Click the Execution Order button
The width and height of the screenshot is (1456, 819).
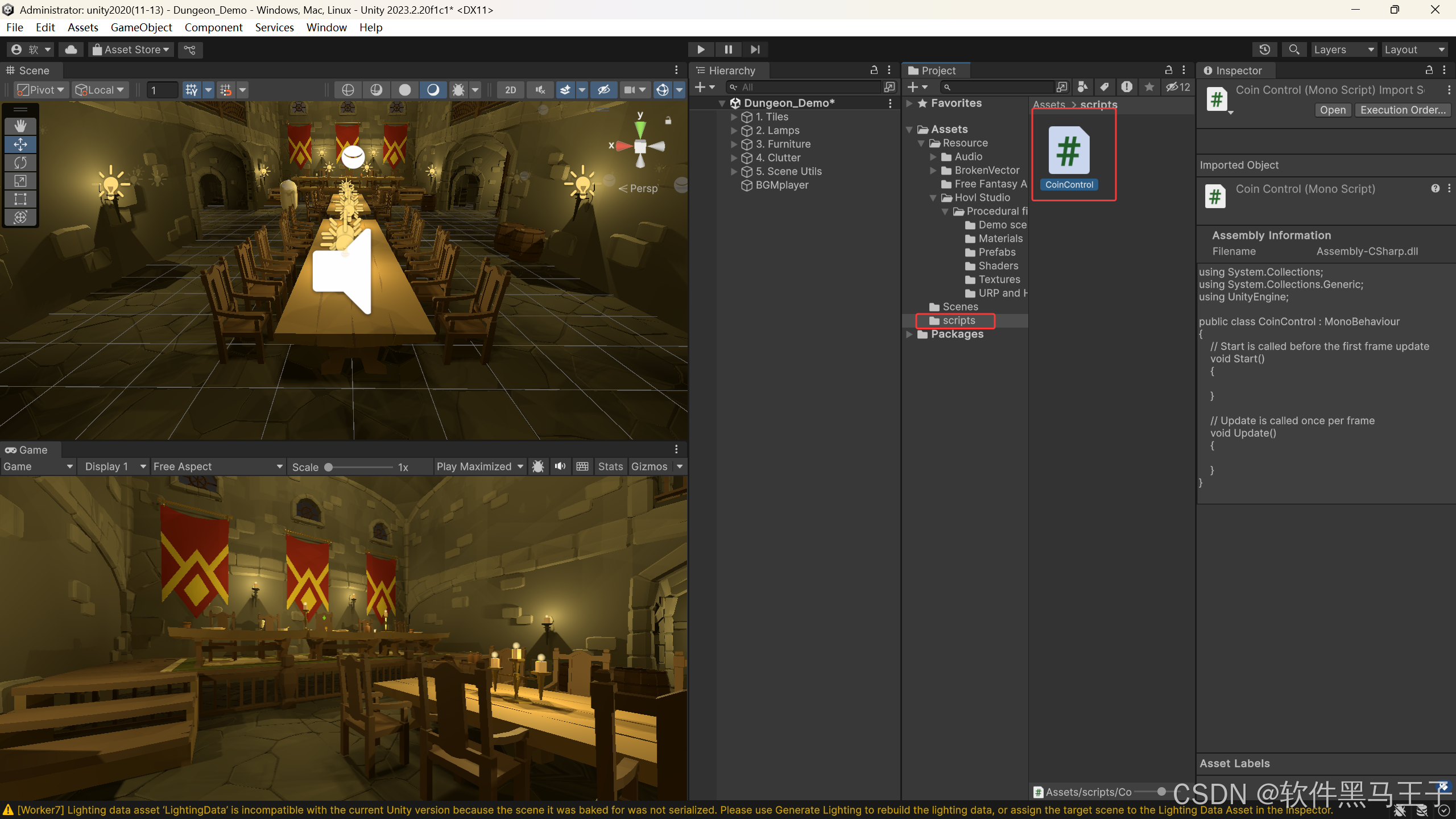pos(1403,110)
